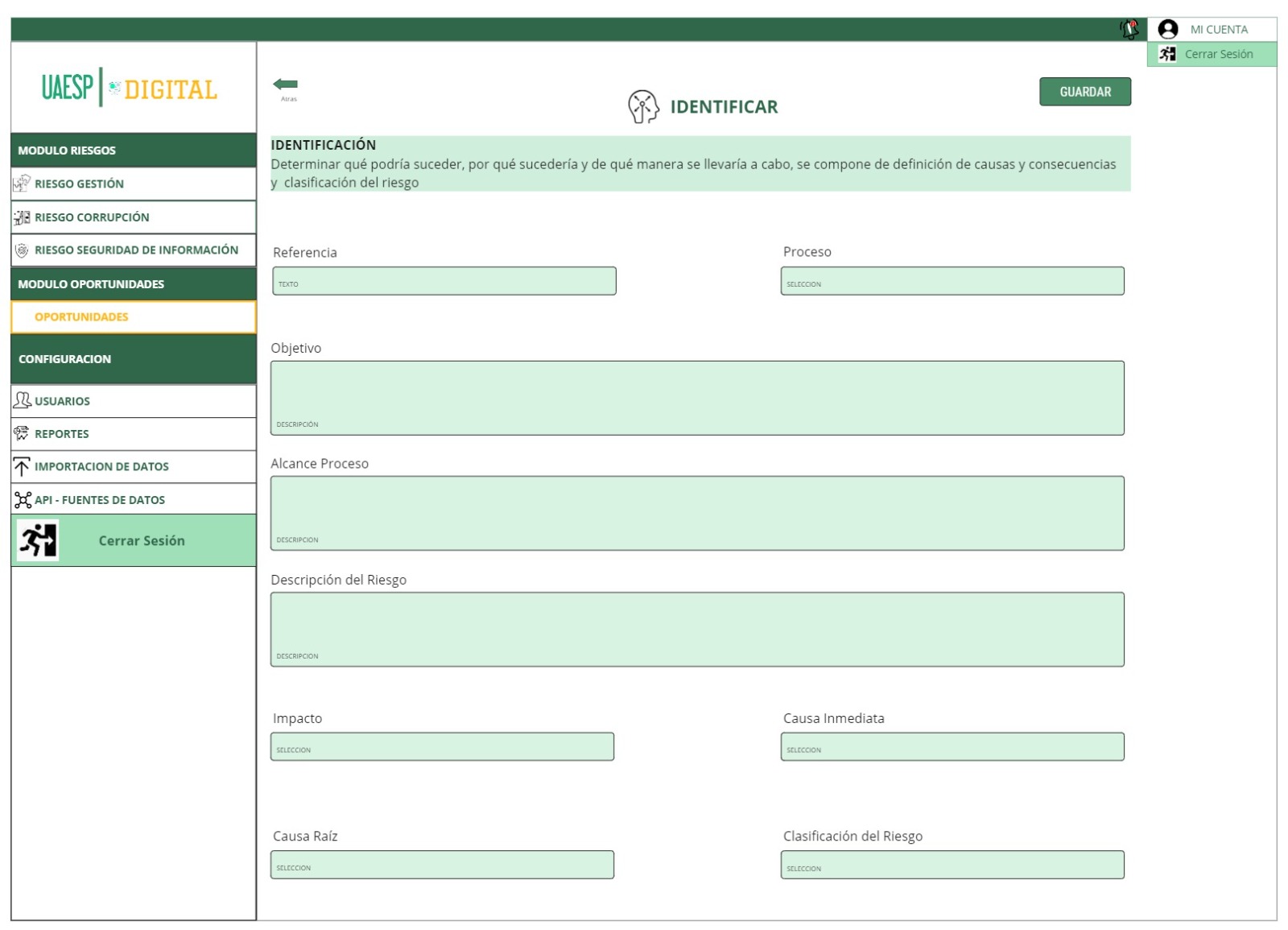Screen dimensions: 1288x930
Task: Open Riesgo Seguridad de Información item
Action: click(x=134, y=250)
